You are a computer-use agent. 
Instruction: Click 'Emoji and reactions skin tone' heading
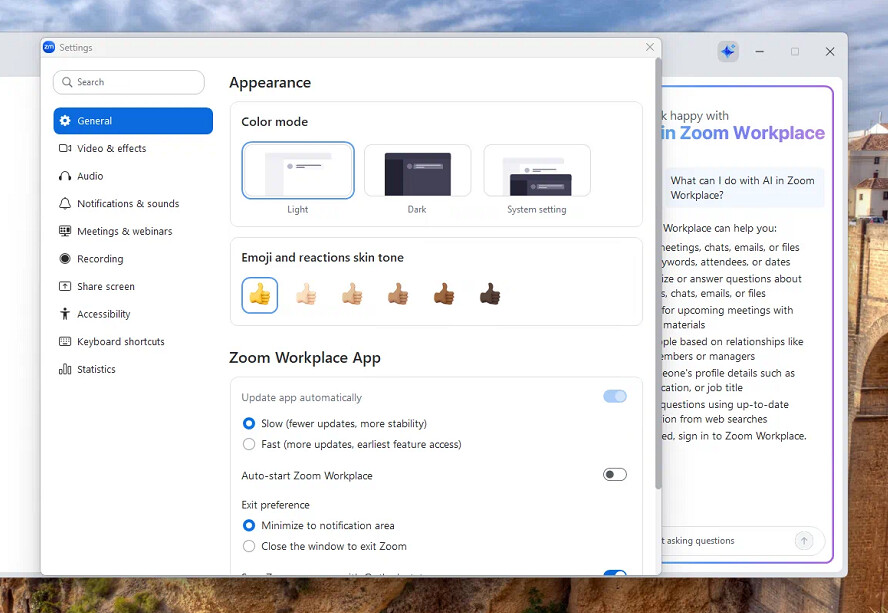pyautogui.click(x=322, y=257)
